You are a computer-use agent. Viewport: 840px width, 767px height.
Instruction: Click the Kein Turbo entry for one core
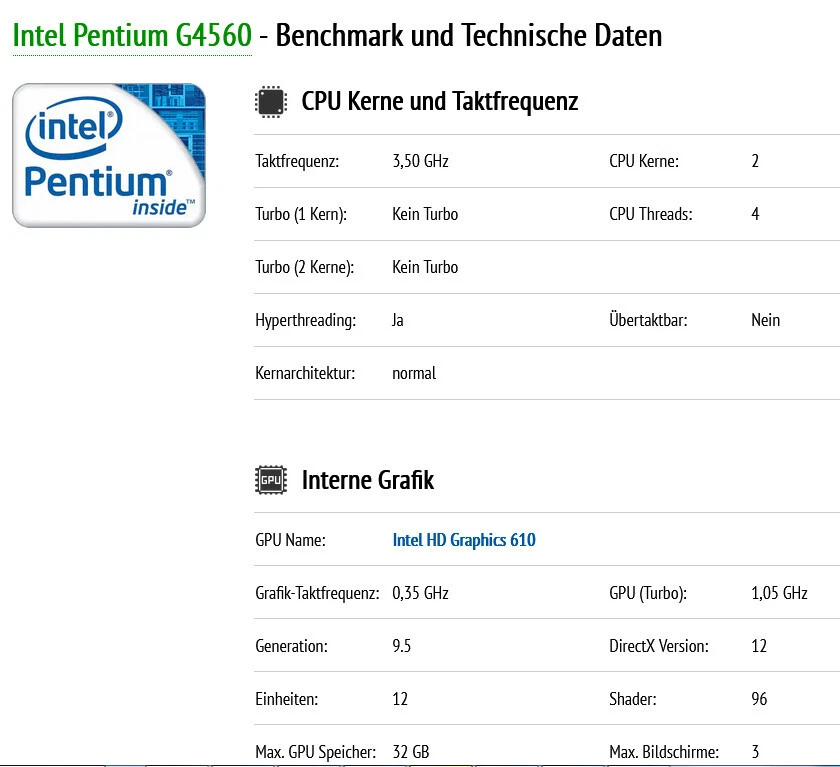[424, 214]
